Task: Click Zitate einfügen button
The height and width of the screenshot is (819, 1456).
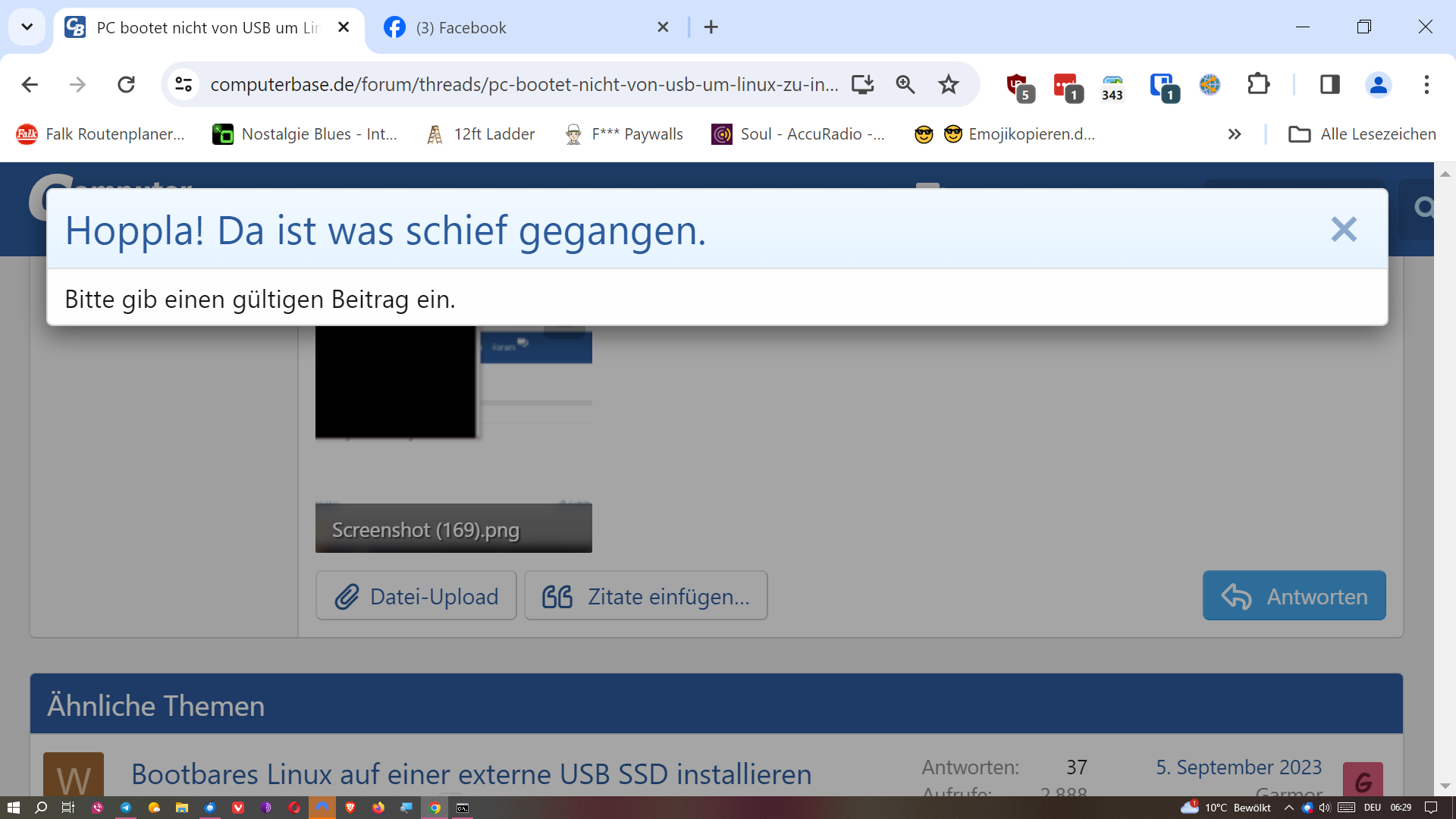Action: (x=646, y=596)
